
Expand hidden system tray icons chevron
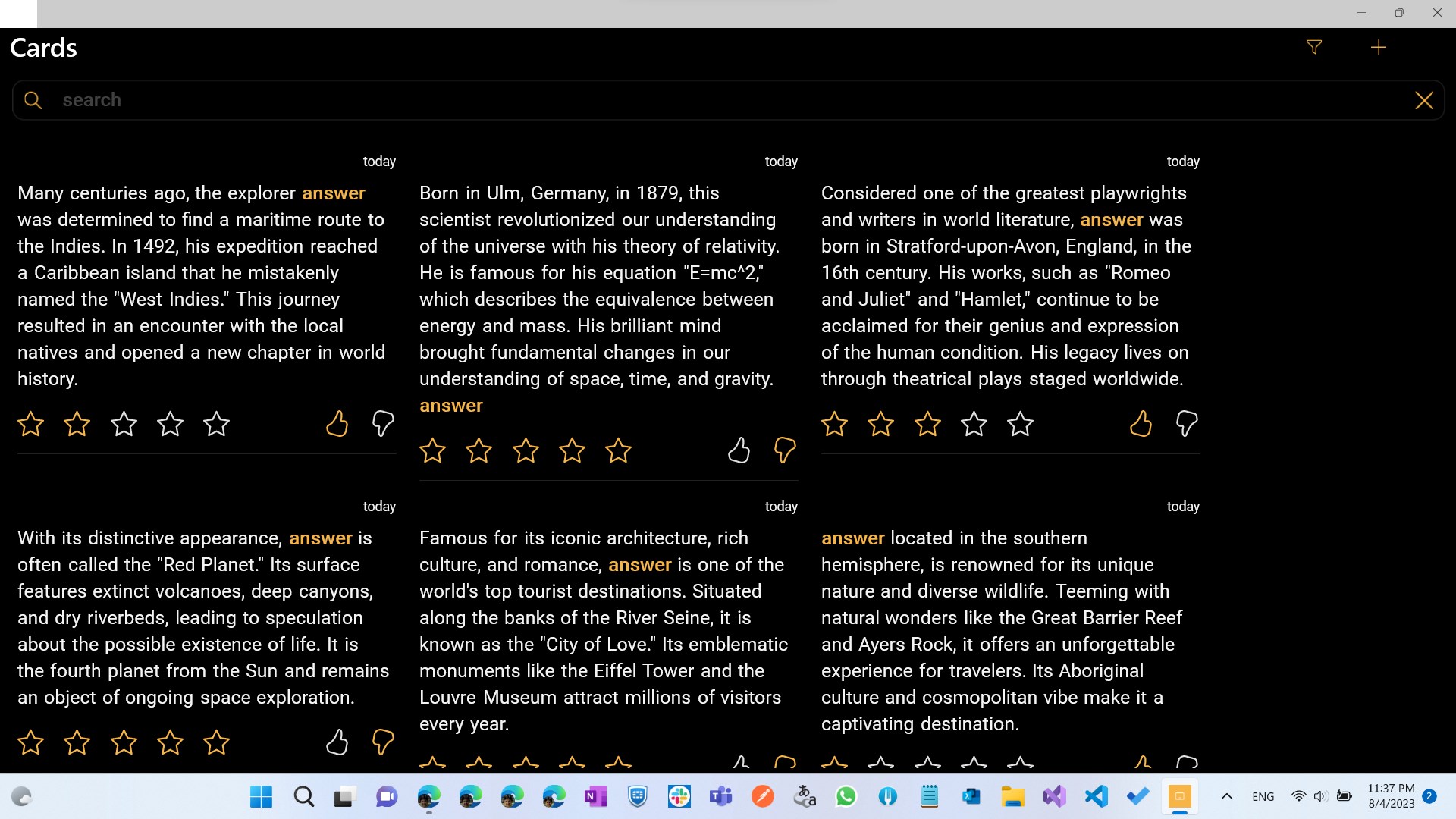click(1226, 796)
